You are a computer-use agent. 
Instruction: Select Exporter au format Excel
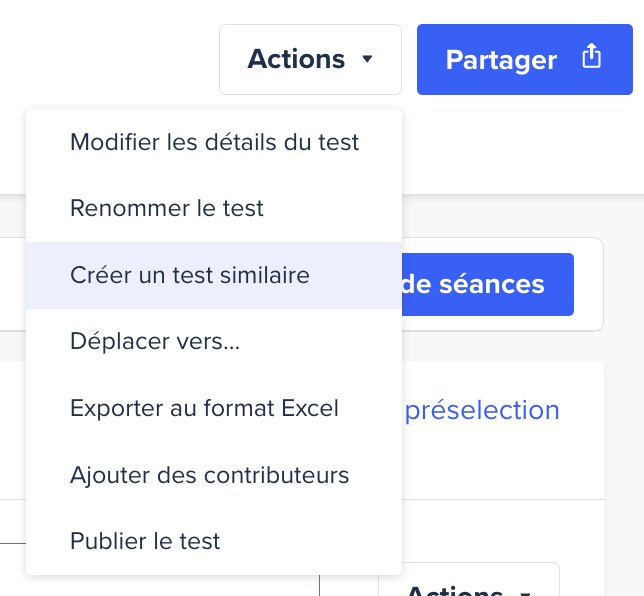(x=214, y=408)
